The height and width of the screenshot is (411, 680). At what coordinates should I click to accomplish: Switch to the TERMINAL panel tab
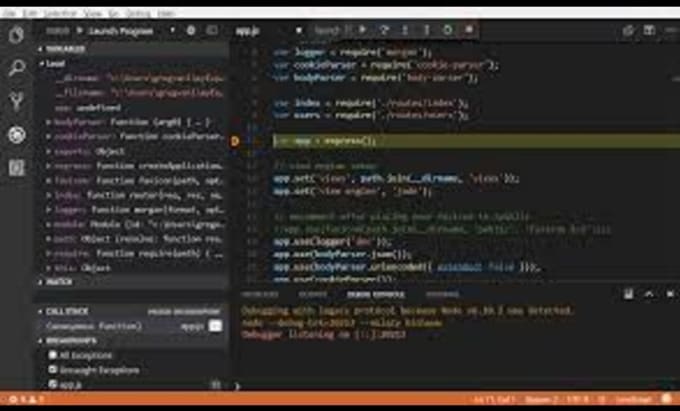click(x=442, y=294)
